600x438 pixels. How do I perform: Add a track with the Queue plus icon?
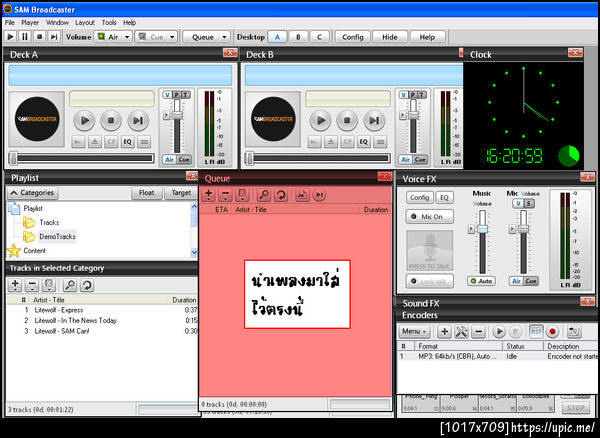click(209, 195)
